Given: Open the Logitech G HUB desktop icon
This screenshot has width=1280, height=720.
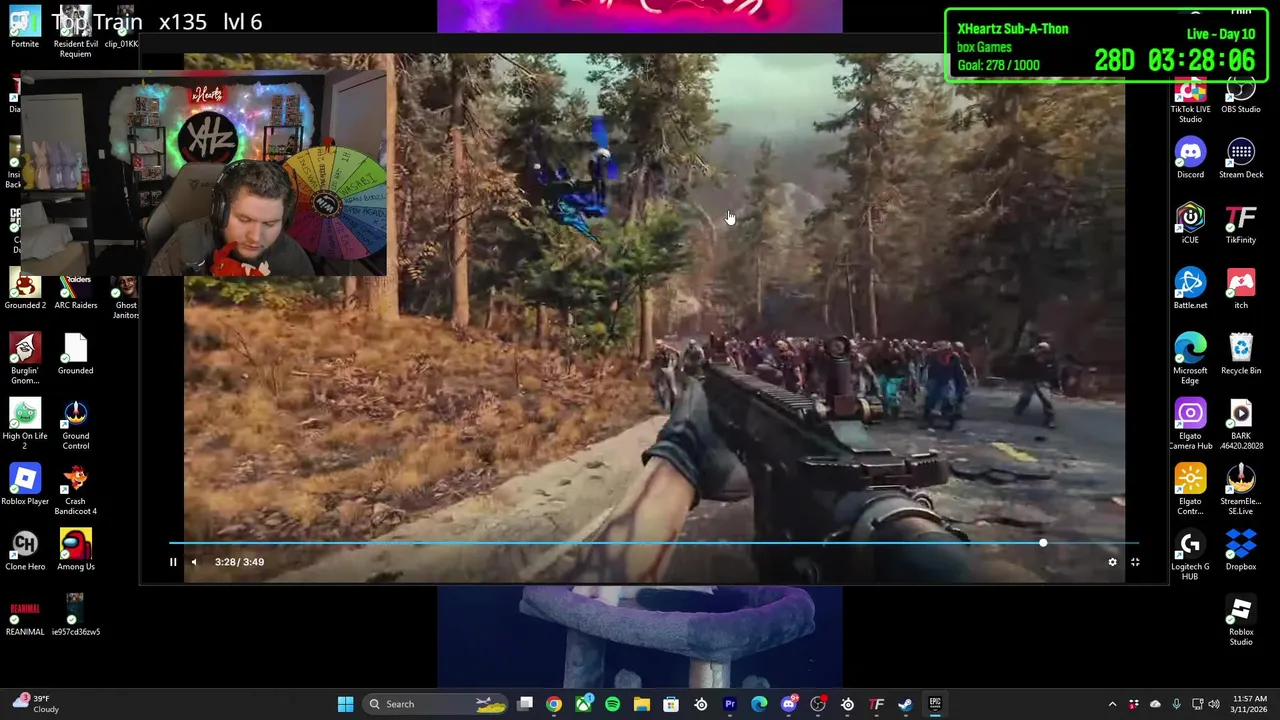Looking at the screenshot, I should [x=1190, y=556].
